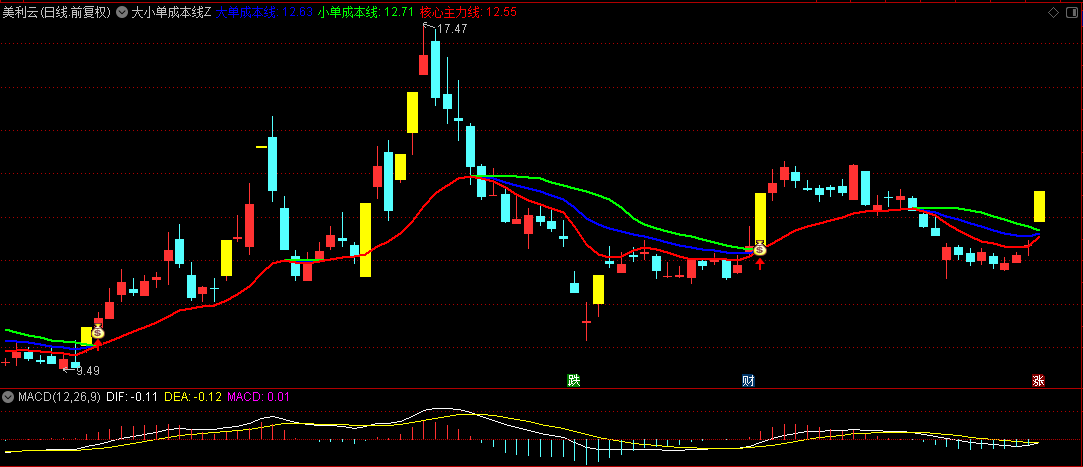Image resolution: width=1083 pixels, height=467 pixels.
Task: Click the money bag signal near 9.49 low
Action: [98, 332]
